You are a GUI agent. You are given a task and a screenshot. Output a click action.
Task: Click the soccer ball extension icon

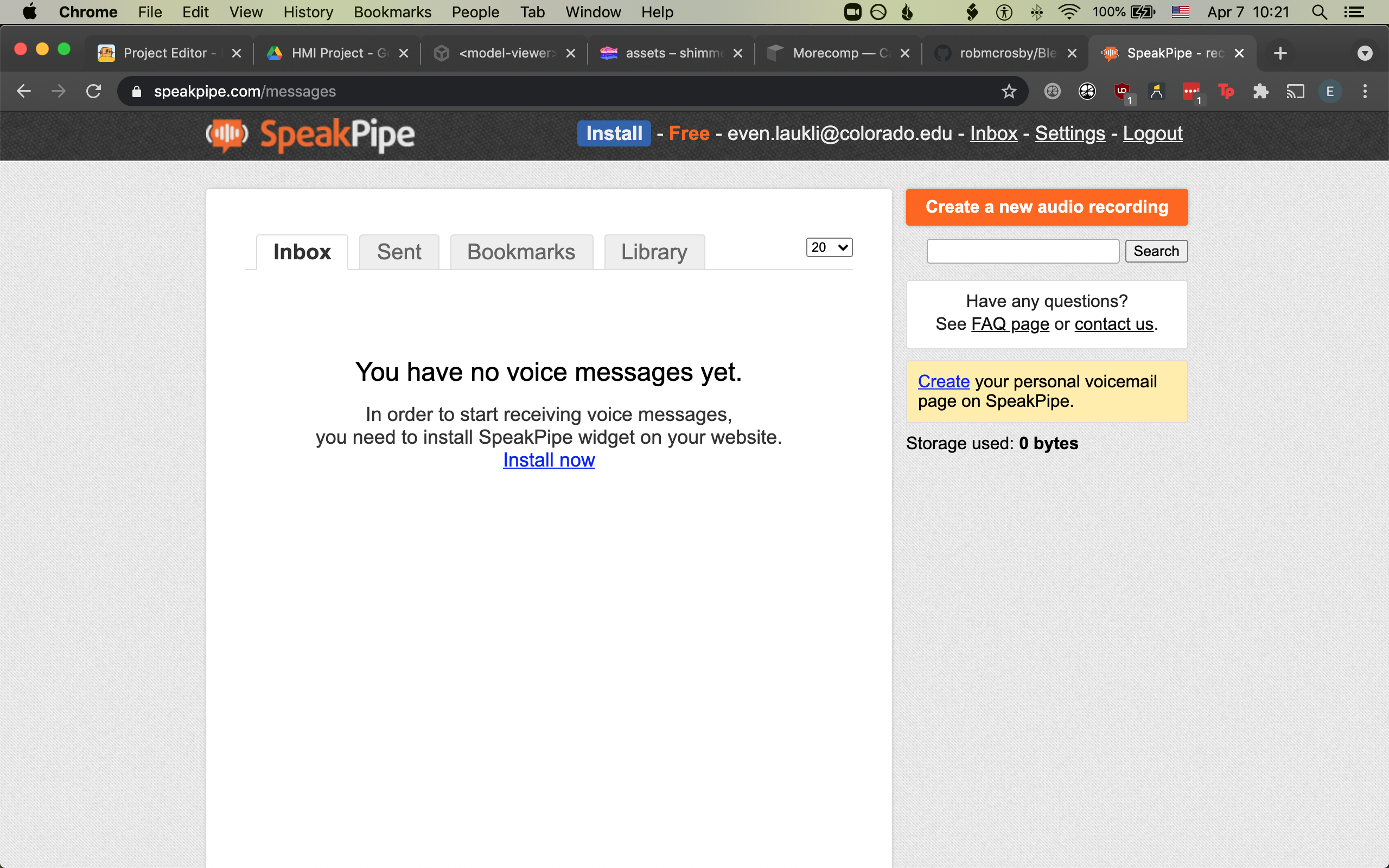pos(1087,91)
